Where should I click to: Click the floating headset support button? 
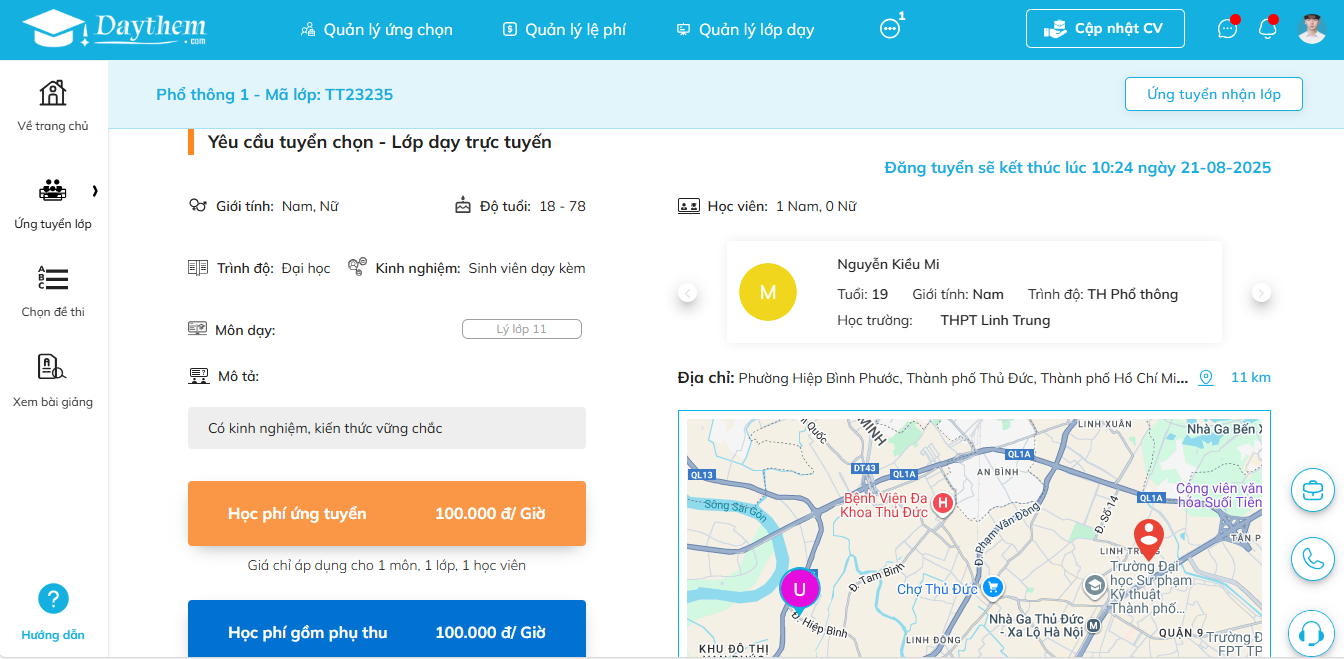tap(1312, 631)
